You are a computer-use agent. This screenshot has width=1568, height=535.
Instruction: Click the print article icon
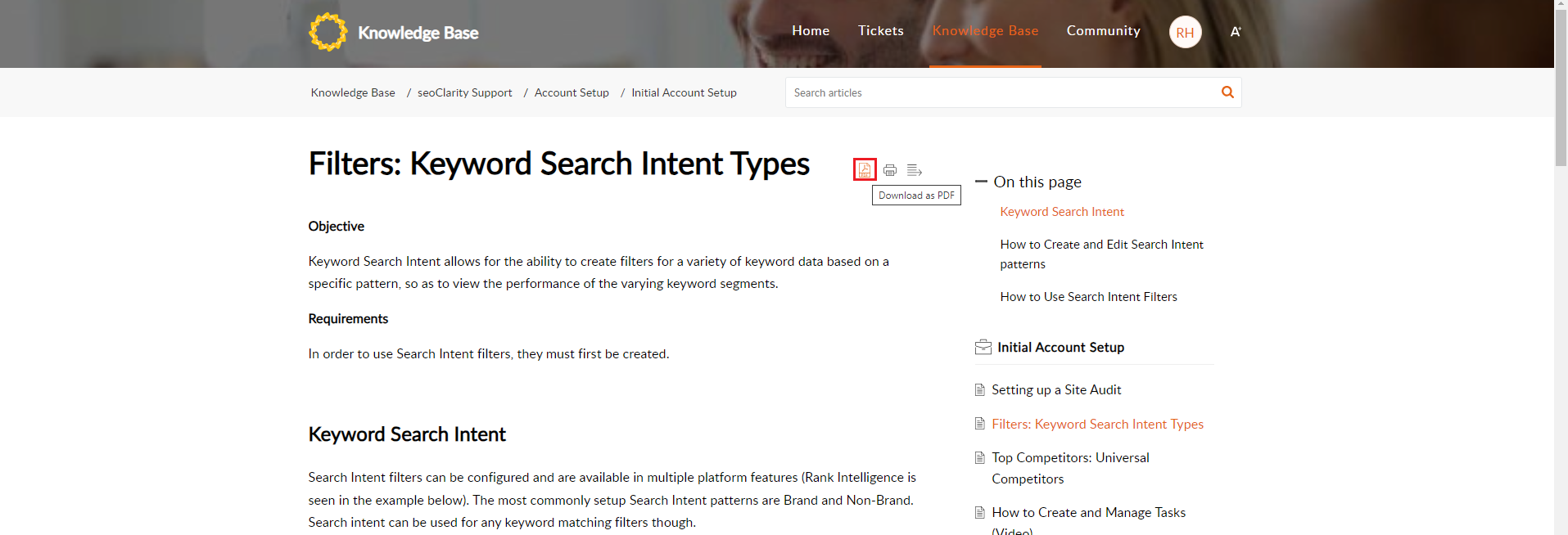[x=890, y=170]
